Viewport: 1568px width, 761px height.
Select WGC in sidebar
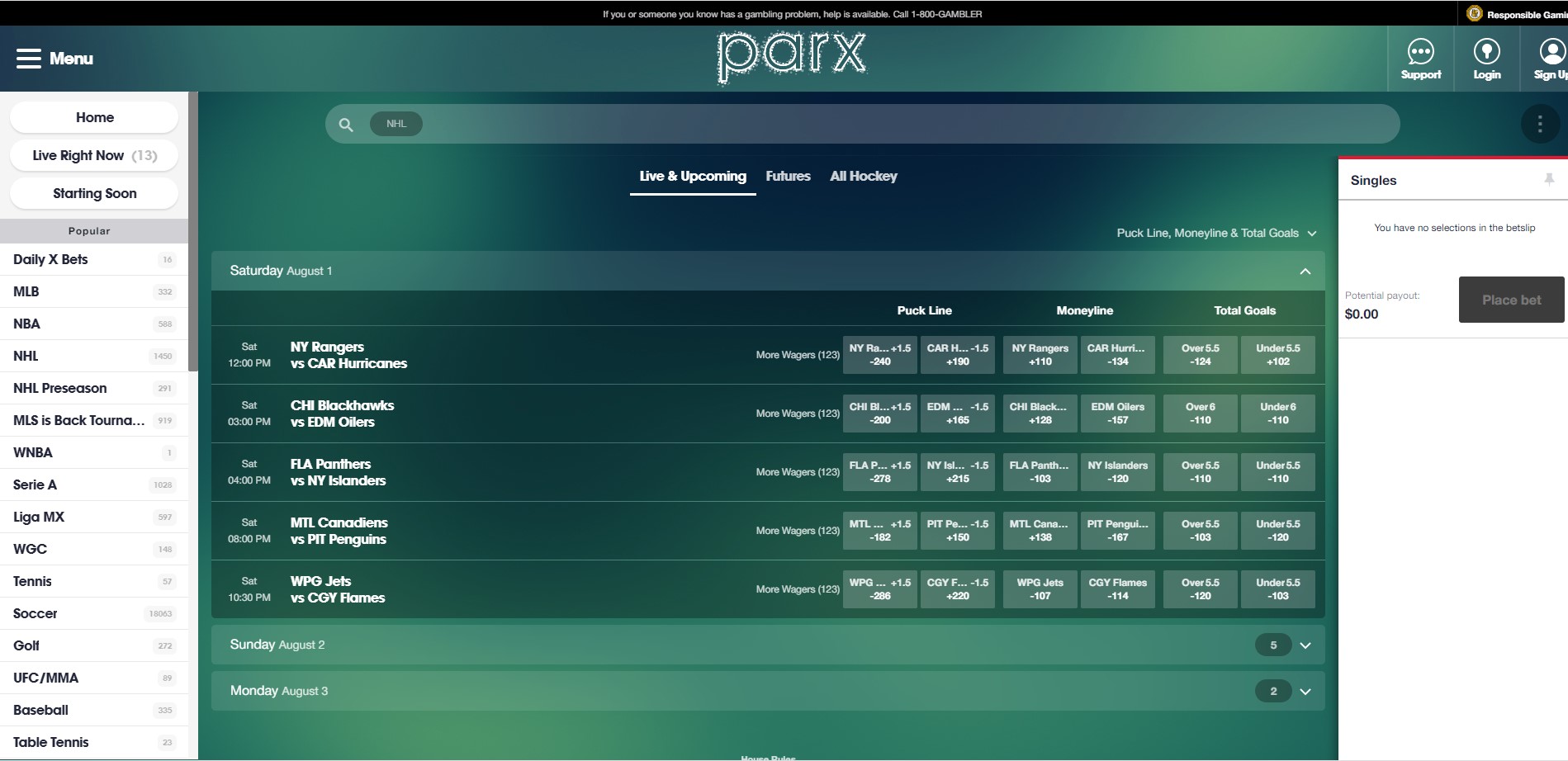94,549
